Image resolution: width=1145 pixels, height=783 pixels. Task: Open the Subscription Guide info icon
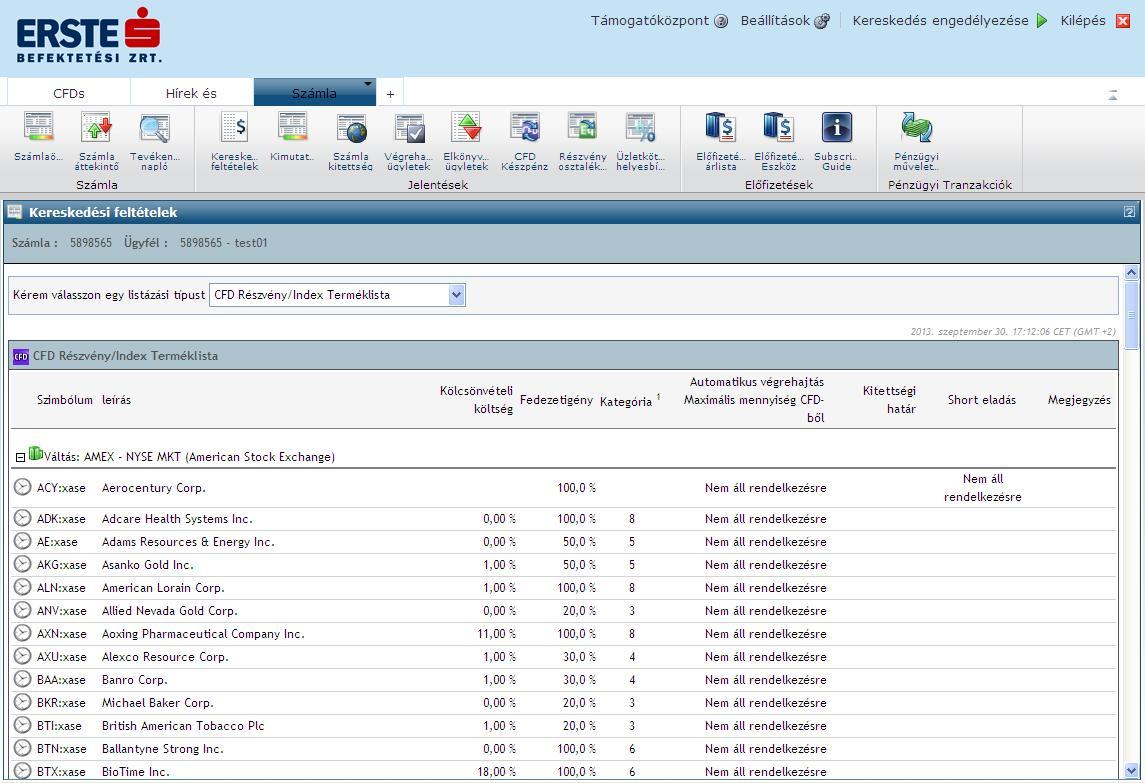[837, 126]
